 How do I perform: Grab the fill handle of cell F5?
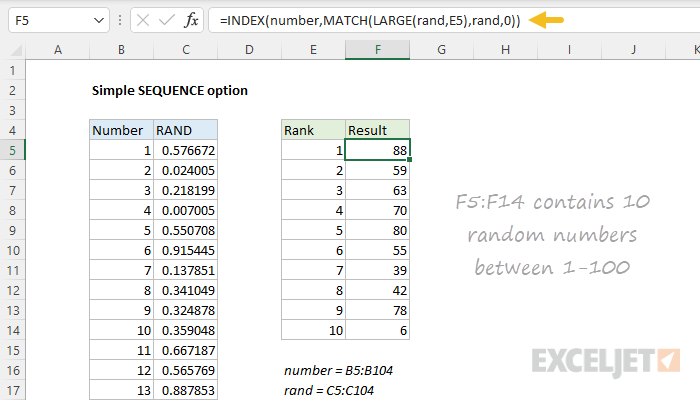pos(409,159)
